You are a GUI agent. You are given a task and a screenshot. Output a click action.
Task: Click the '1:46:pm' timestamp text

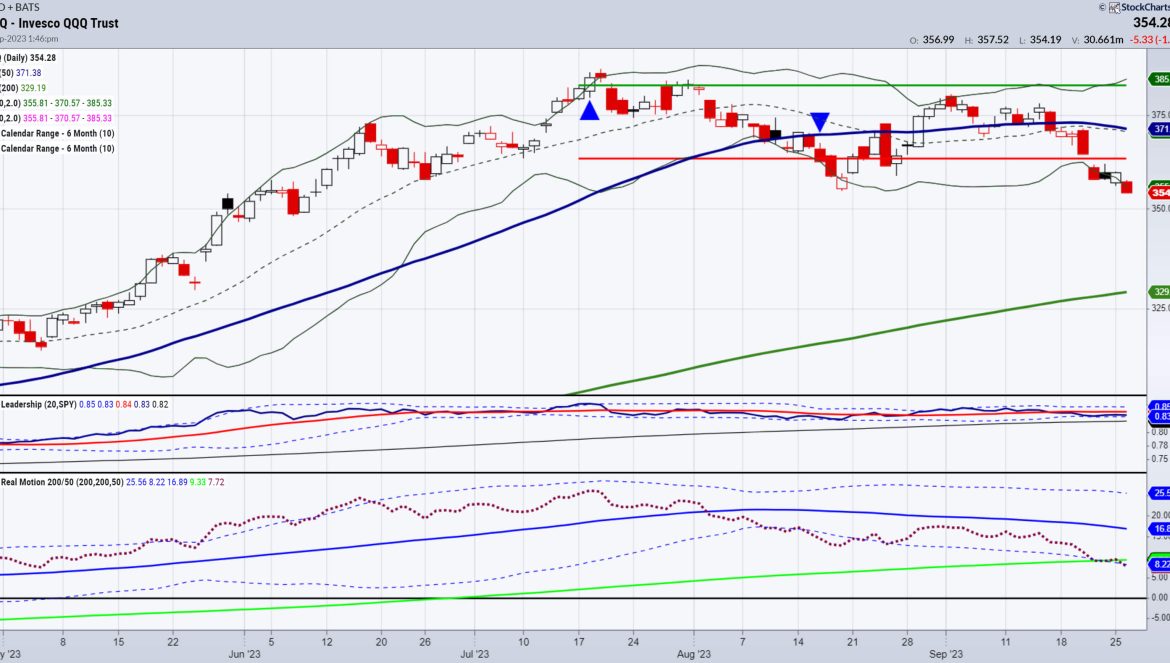pos(41,39)
